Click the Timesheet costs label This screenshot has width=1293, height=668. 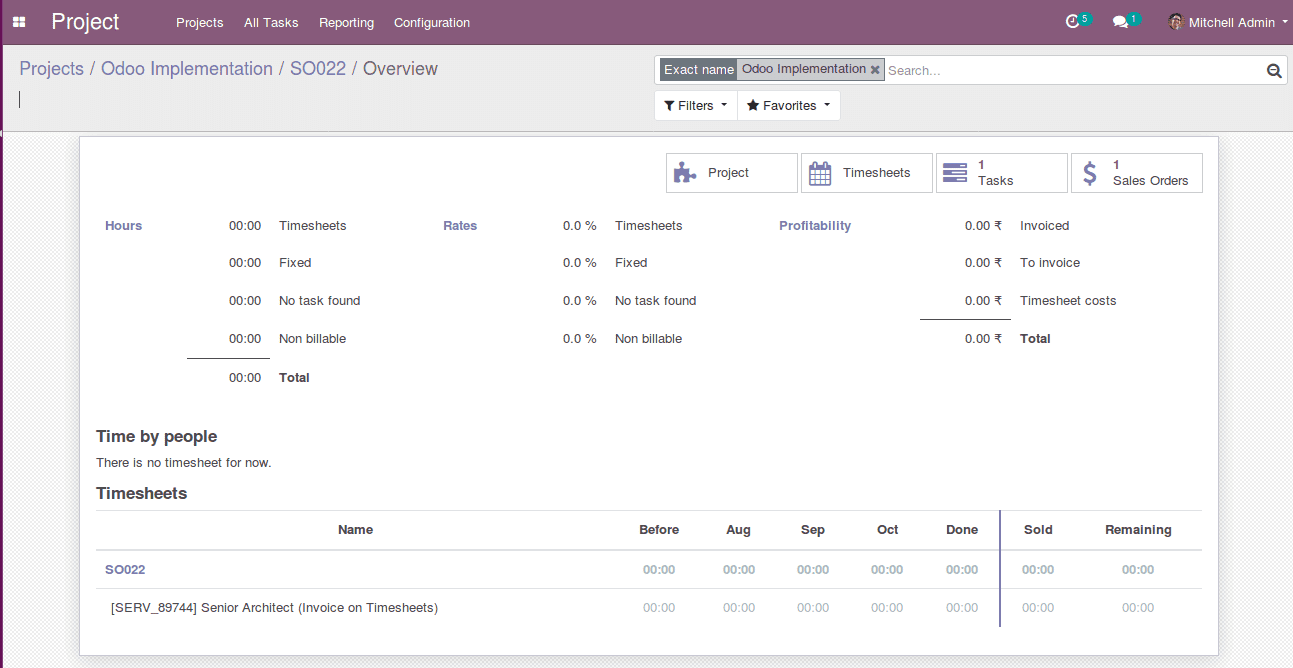[1068, 301]
